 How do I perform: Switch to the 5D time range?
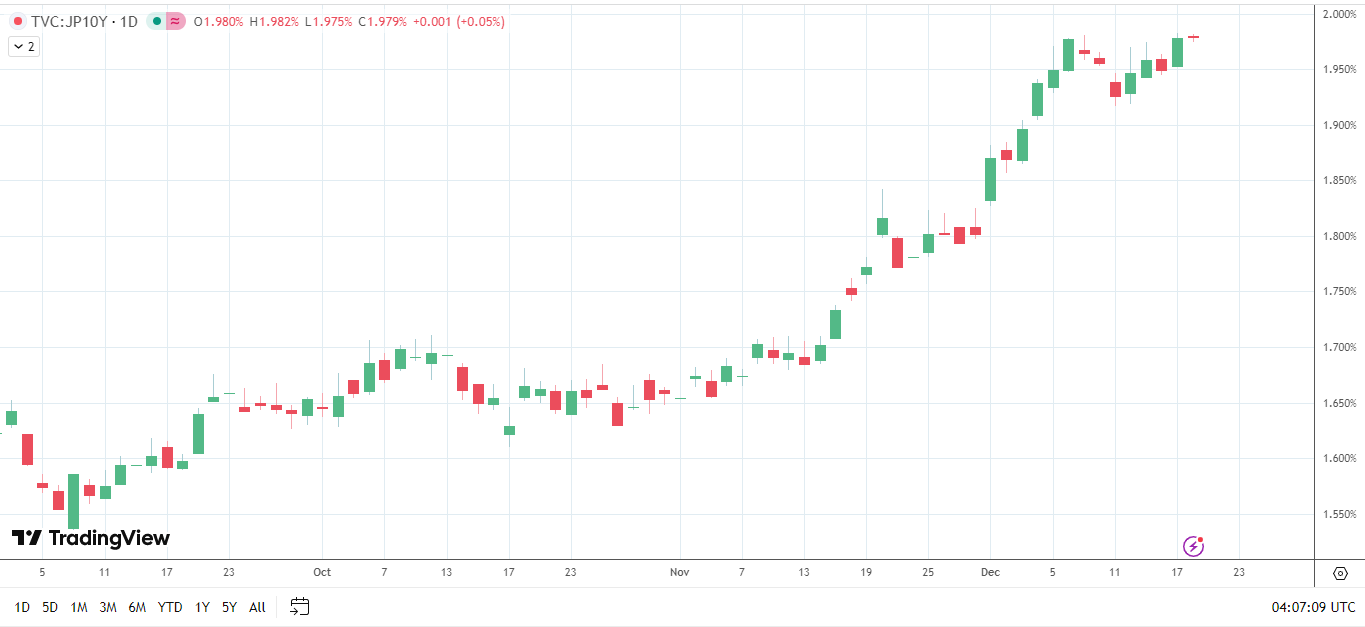tap(50, 607)
